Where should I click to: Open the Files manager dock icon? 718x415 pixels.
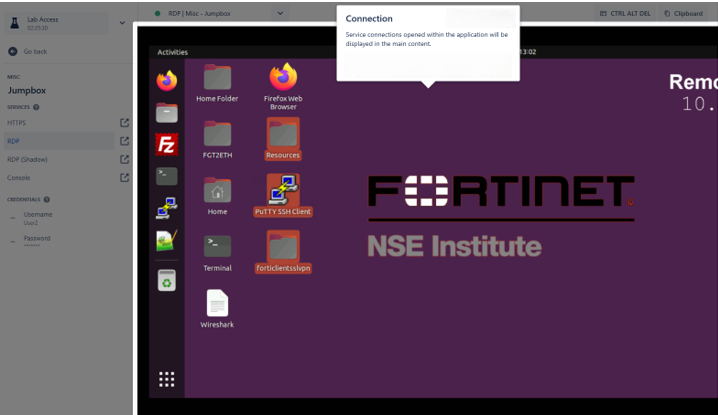(167, 113)
